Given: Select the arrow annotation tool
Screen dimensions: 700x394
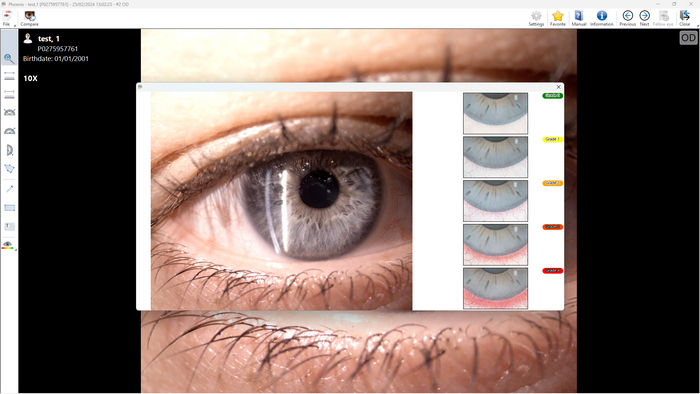Looking at the screenshot, I should [9, 189].
